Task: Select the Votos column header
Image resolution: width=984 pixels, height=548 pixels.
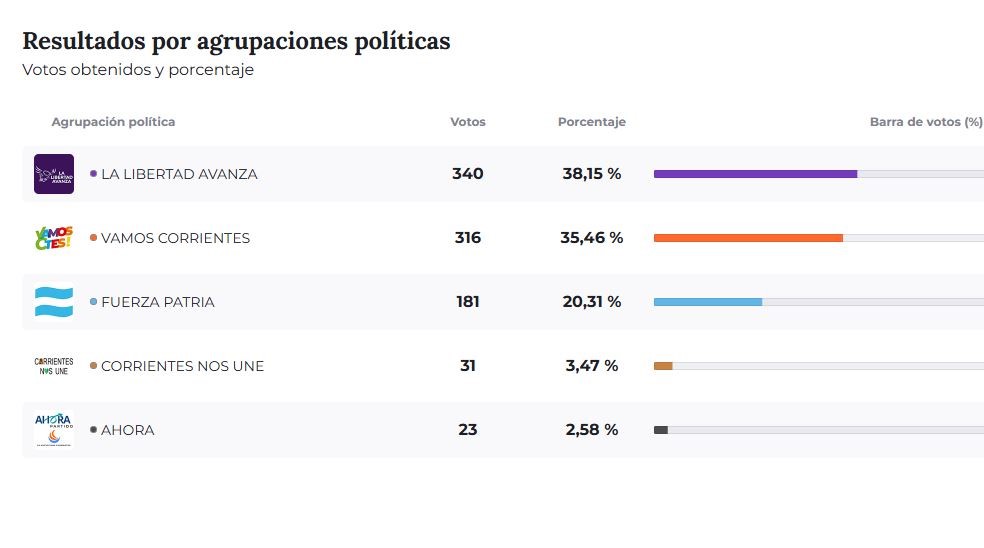Action: tap(467, 122)
